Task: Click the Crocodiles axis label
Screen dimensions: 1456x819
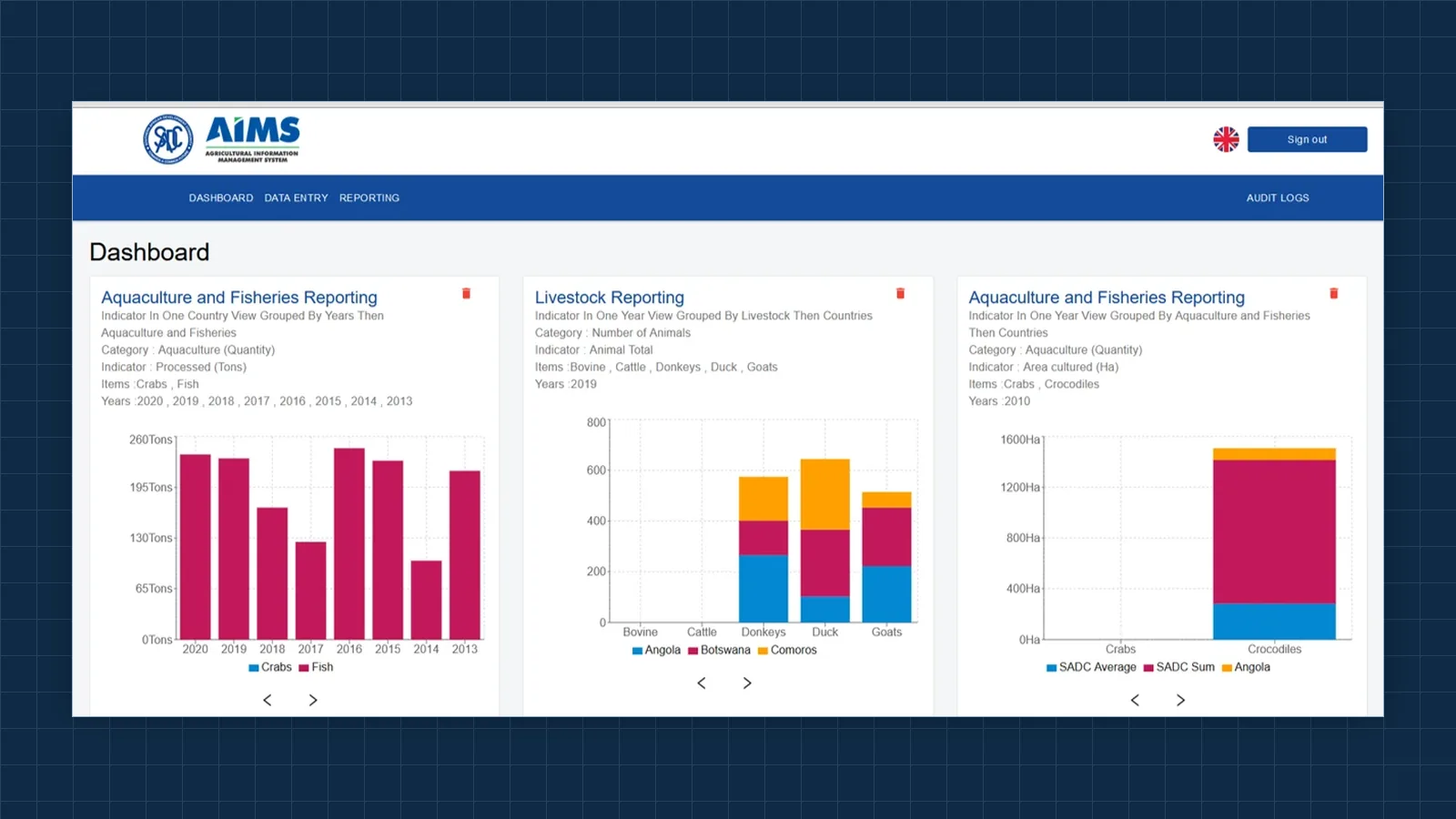Action: point(1274,649)
